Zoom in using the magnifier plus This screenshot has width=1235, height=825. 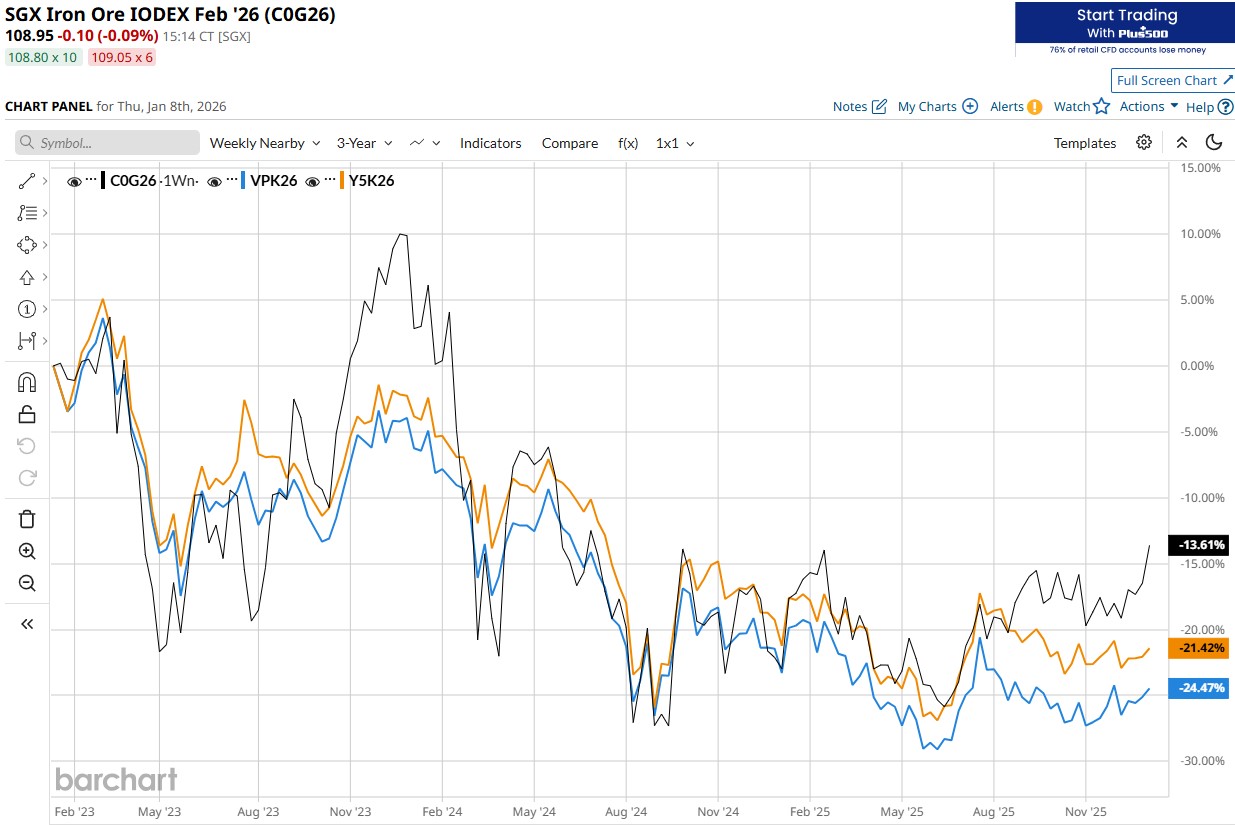(x=27, y=551)
